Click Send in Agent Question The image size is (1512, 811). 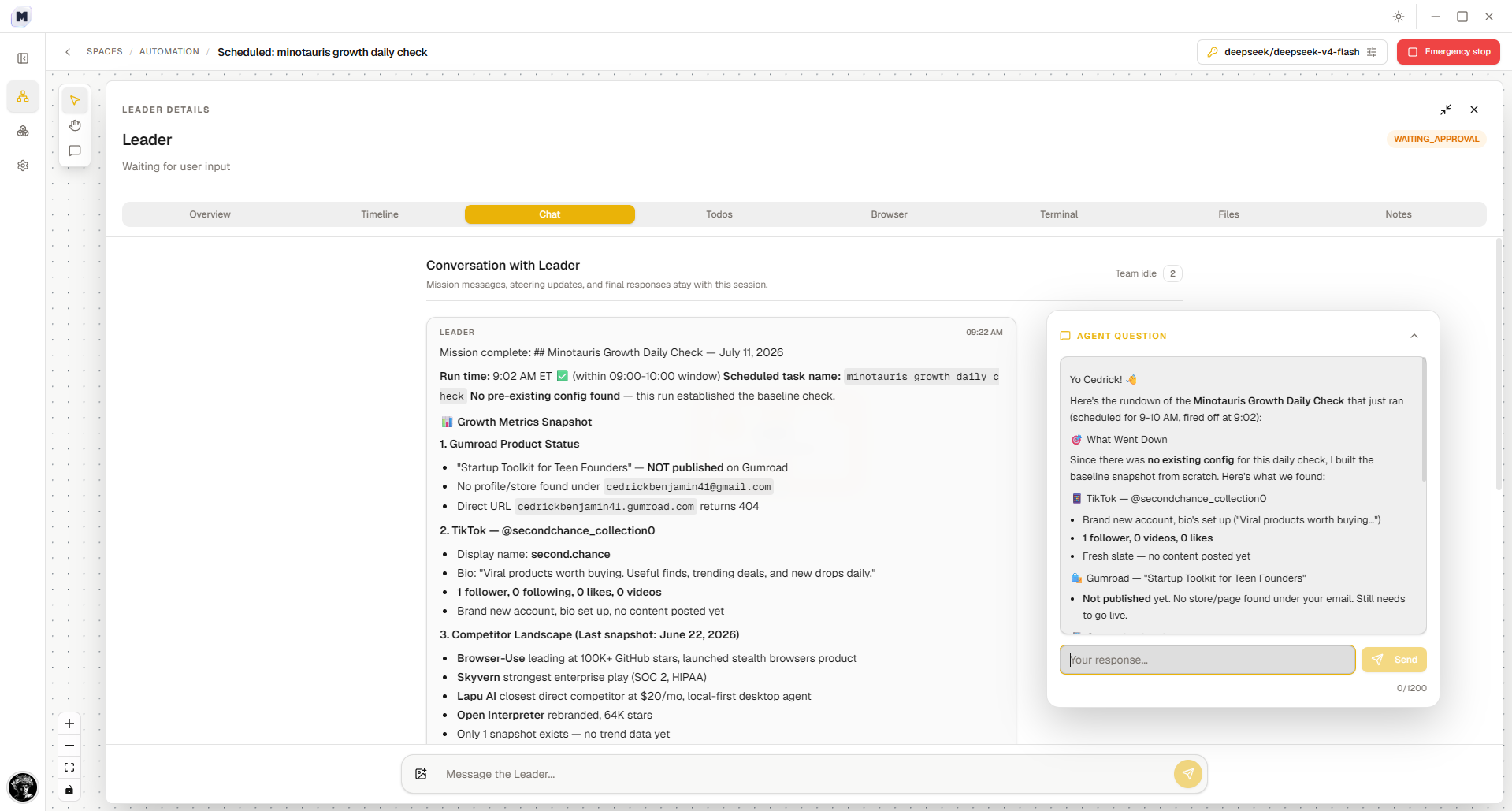coord(1394,660)
